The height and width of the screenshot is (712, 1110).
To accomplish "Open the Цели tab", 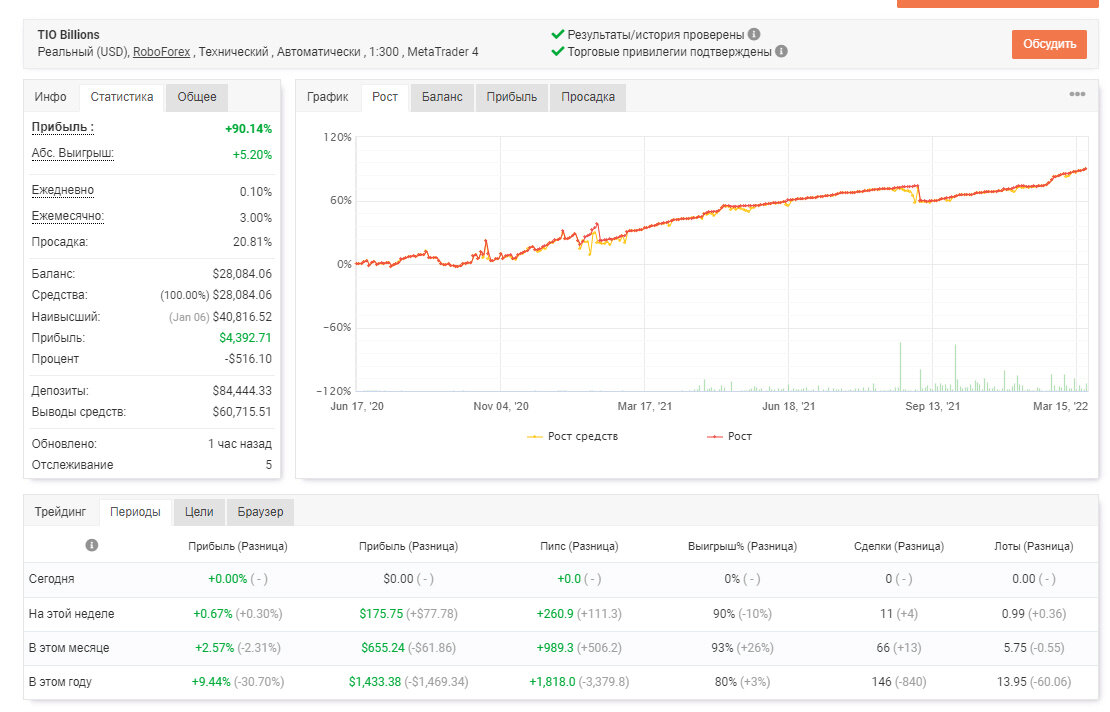I will pos(199,512).
